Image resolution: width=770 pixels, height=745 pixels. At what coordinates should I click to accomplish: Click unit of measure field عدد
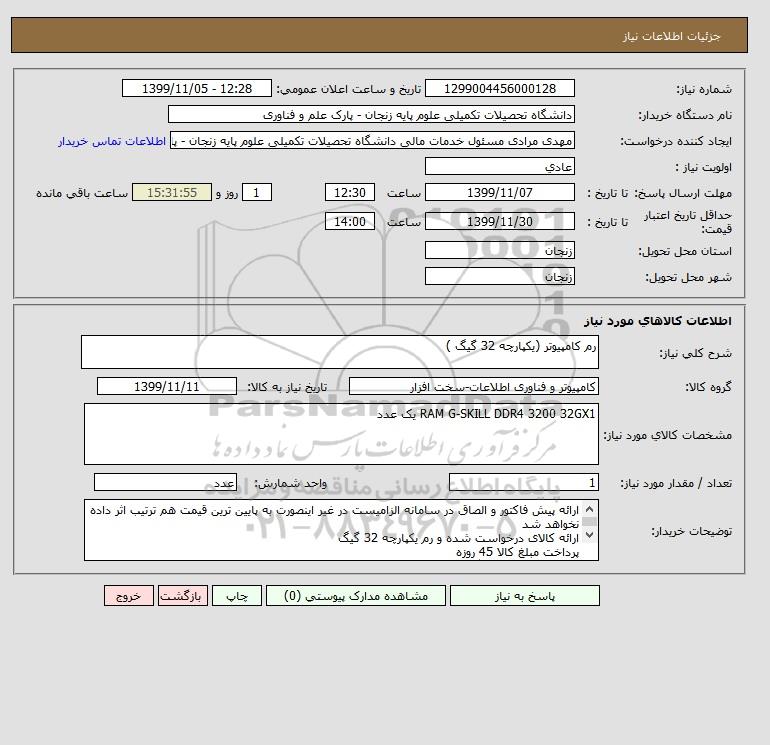(x=165, y=482)
